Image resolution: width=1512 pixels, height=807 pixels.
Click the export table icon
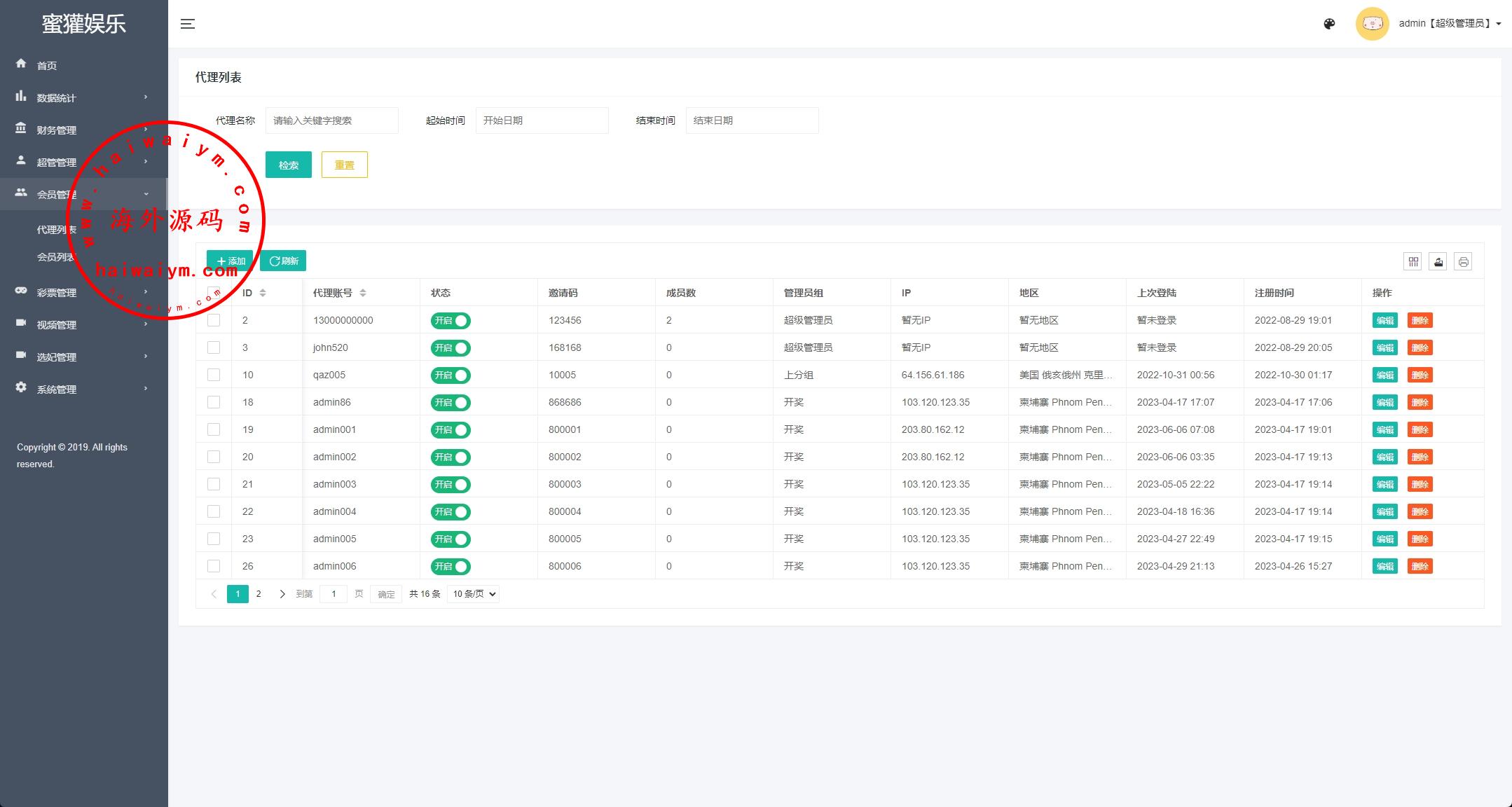tap(1438, 262)
